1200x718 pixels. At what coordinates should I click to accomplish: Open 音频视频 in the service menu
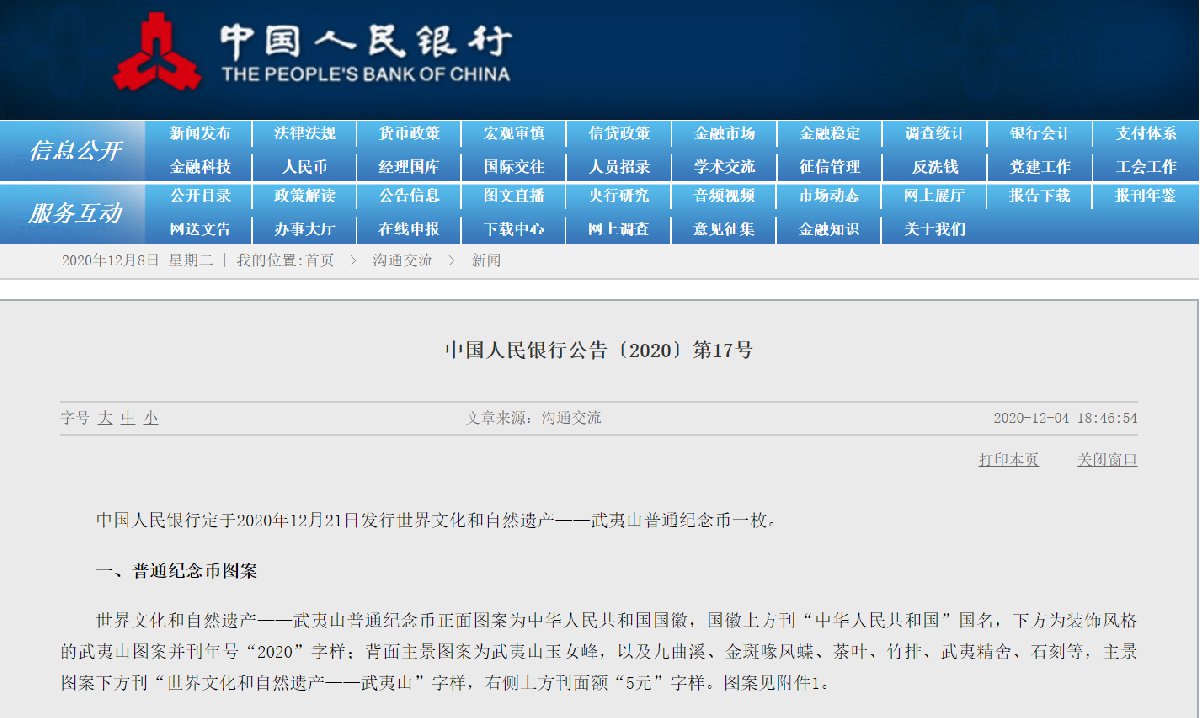[x=724, y=196]
